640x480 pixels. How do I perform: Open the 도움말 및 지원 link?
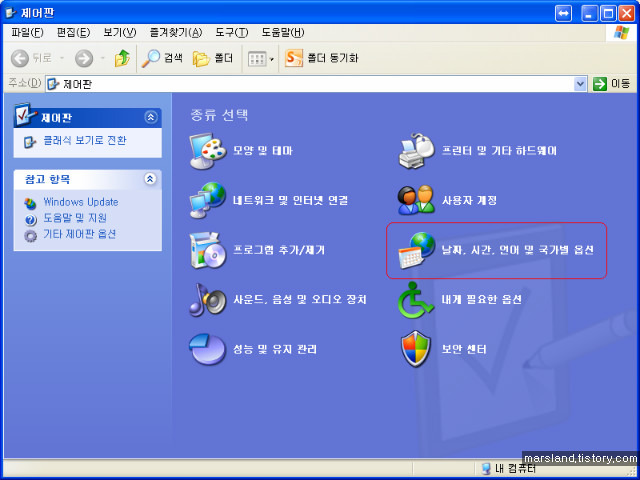tap(75, 218)
